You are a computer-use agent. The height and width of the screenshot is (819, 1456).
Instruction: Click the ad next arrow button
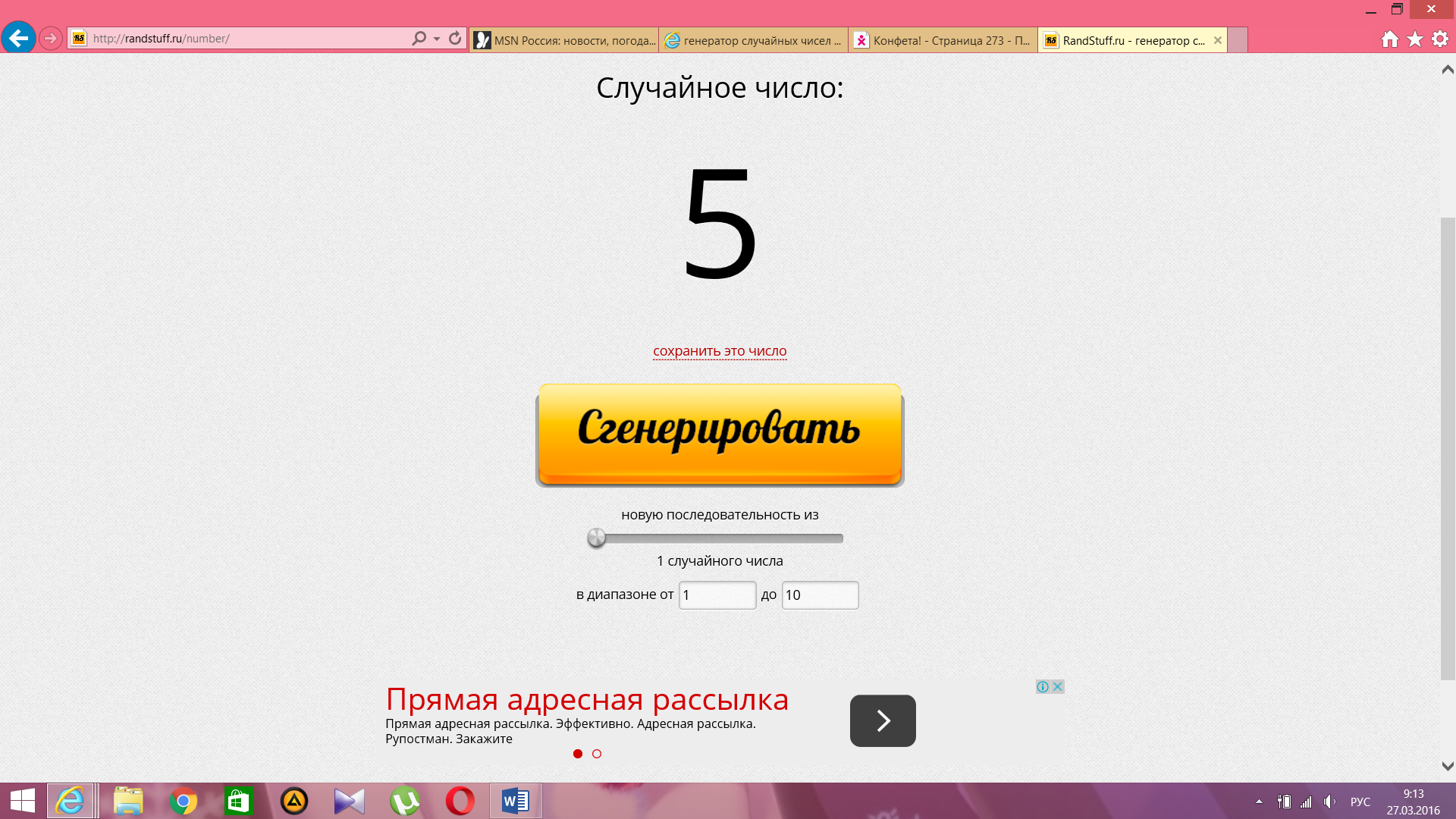883,720
